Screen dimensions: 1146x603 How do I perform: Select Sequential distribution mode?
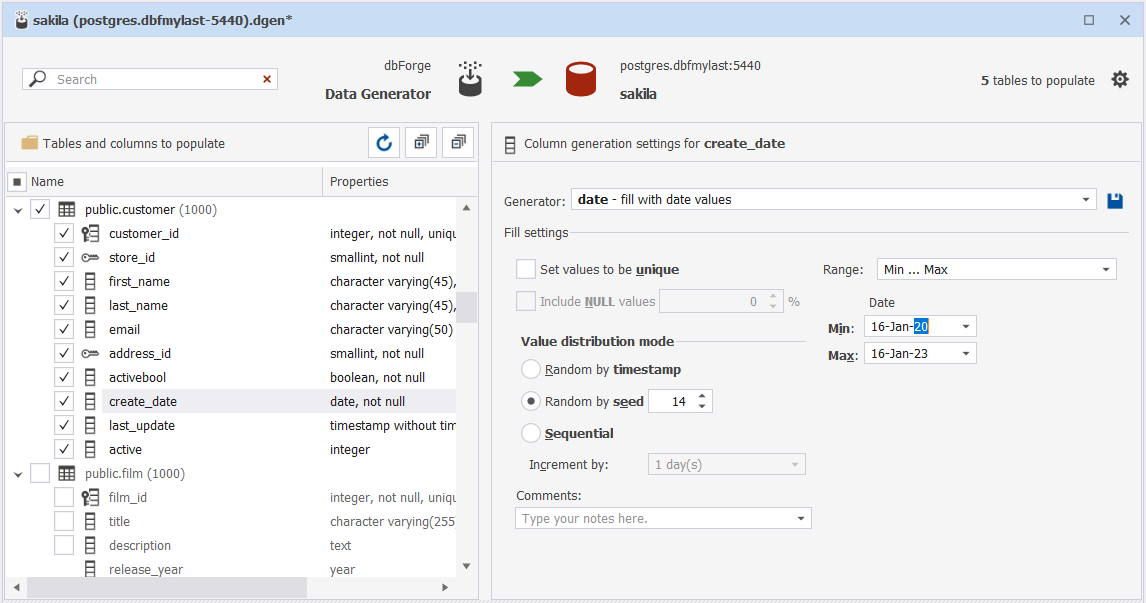tap(531, 433)
